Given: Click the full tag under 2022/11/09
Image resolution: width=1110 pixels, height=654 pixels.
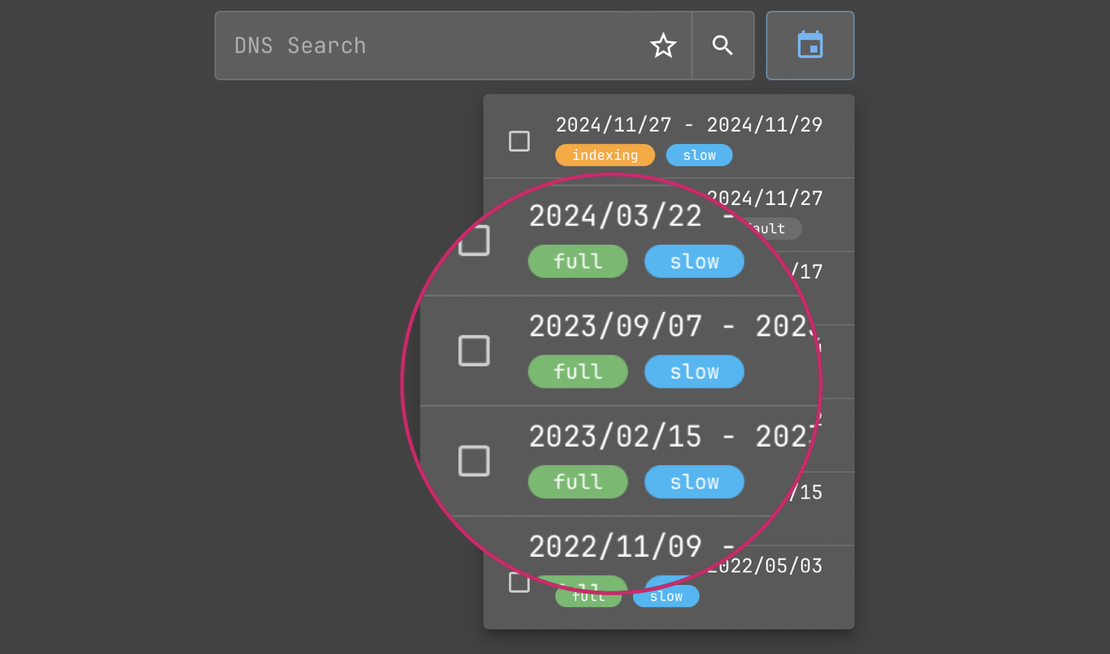Looking at the screenshot, I should pos(588,594).
